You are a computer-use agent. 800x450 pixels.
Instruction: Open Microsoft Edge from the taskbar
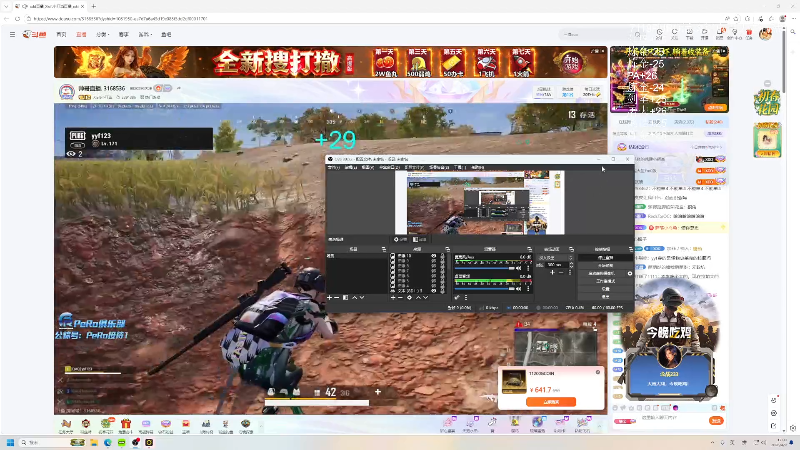tap(108, 442)
